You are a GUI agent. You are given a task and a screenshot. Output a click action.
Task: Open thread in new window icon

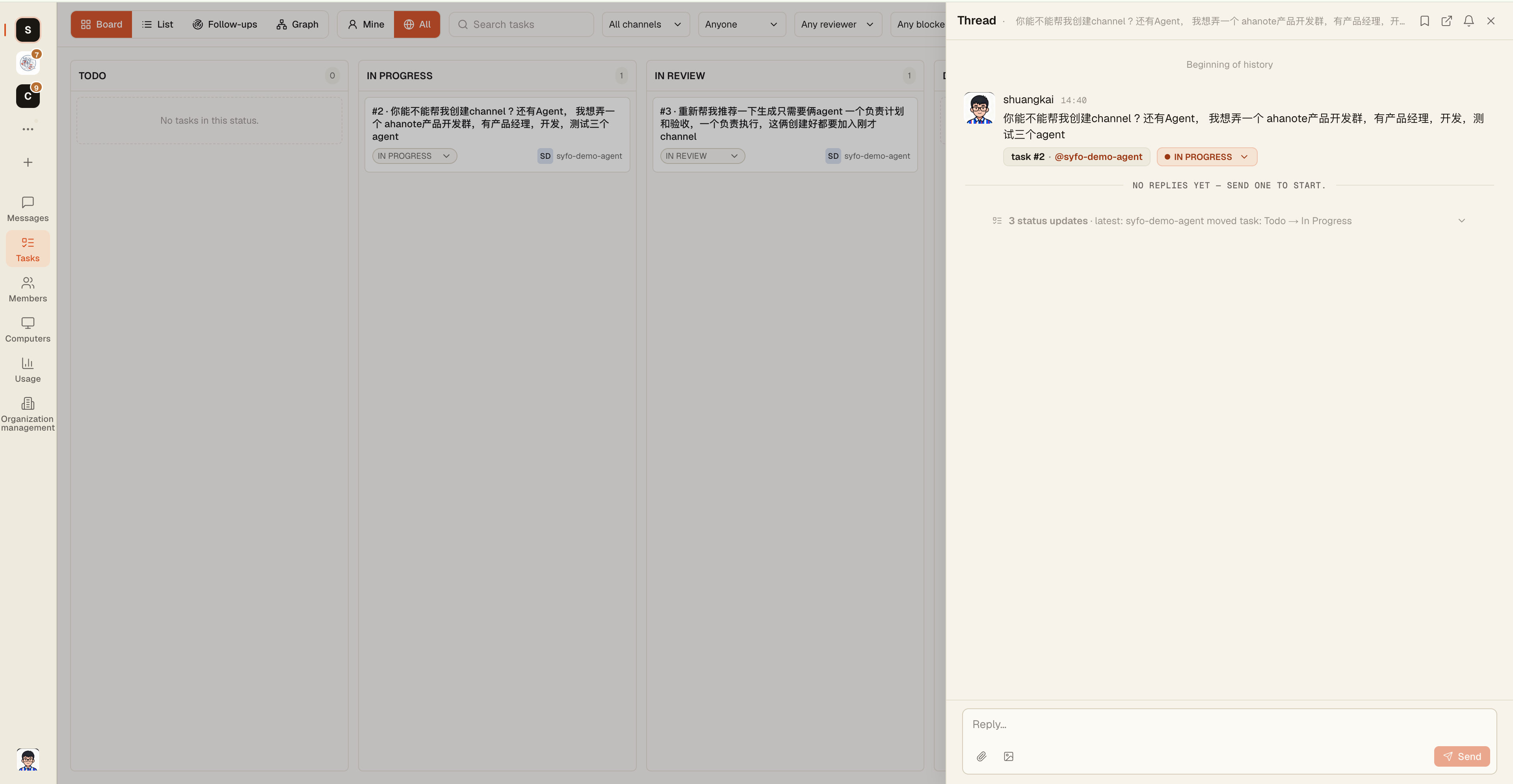(1447, 21)
